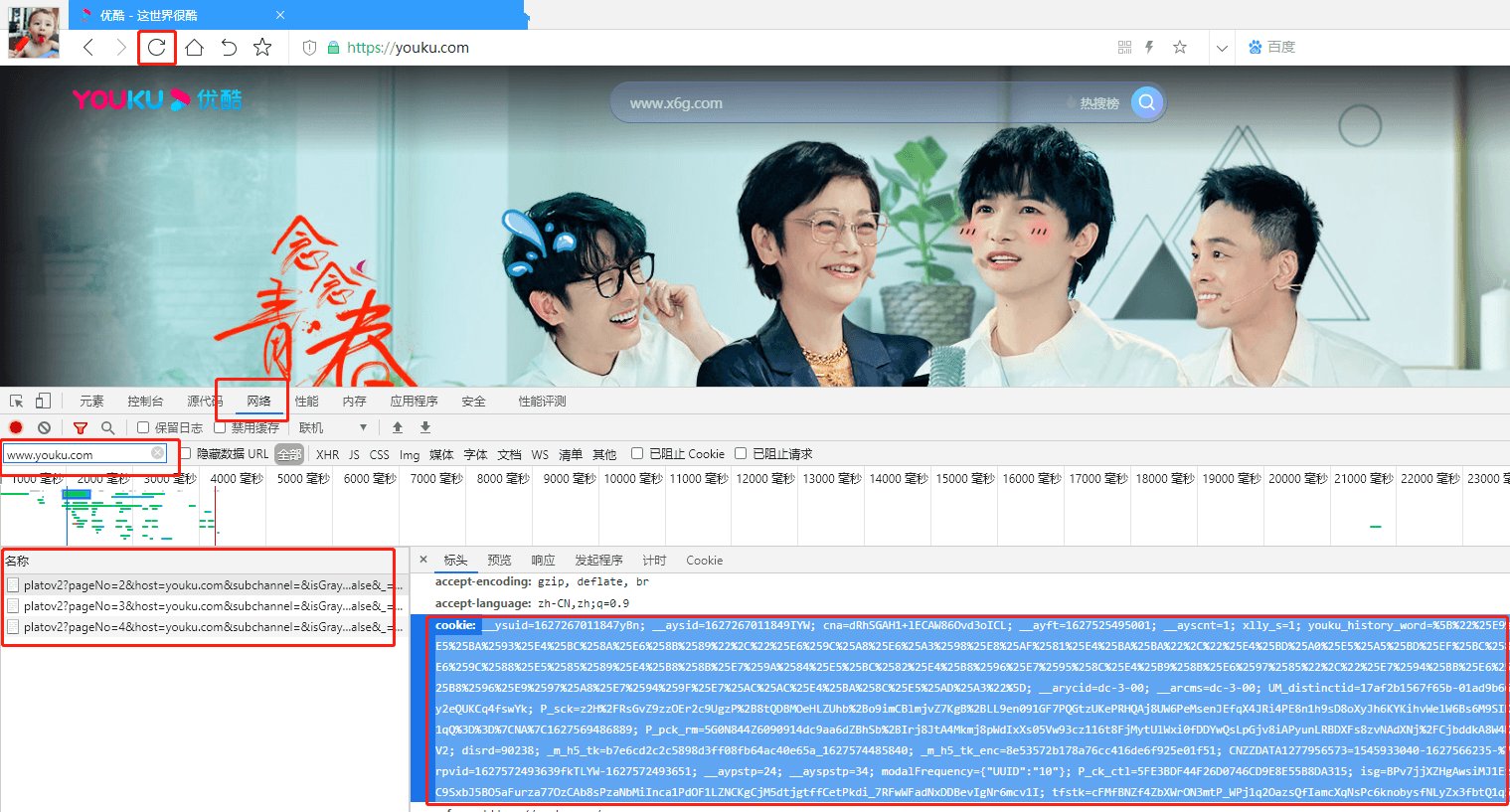The width and height of the screenshot is (1510, 812).
Task: Switch to the 控制台 DevTools tab
Action: (145, 402)
